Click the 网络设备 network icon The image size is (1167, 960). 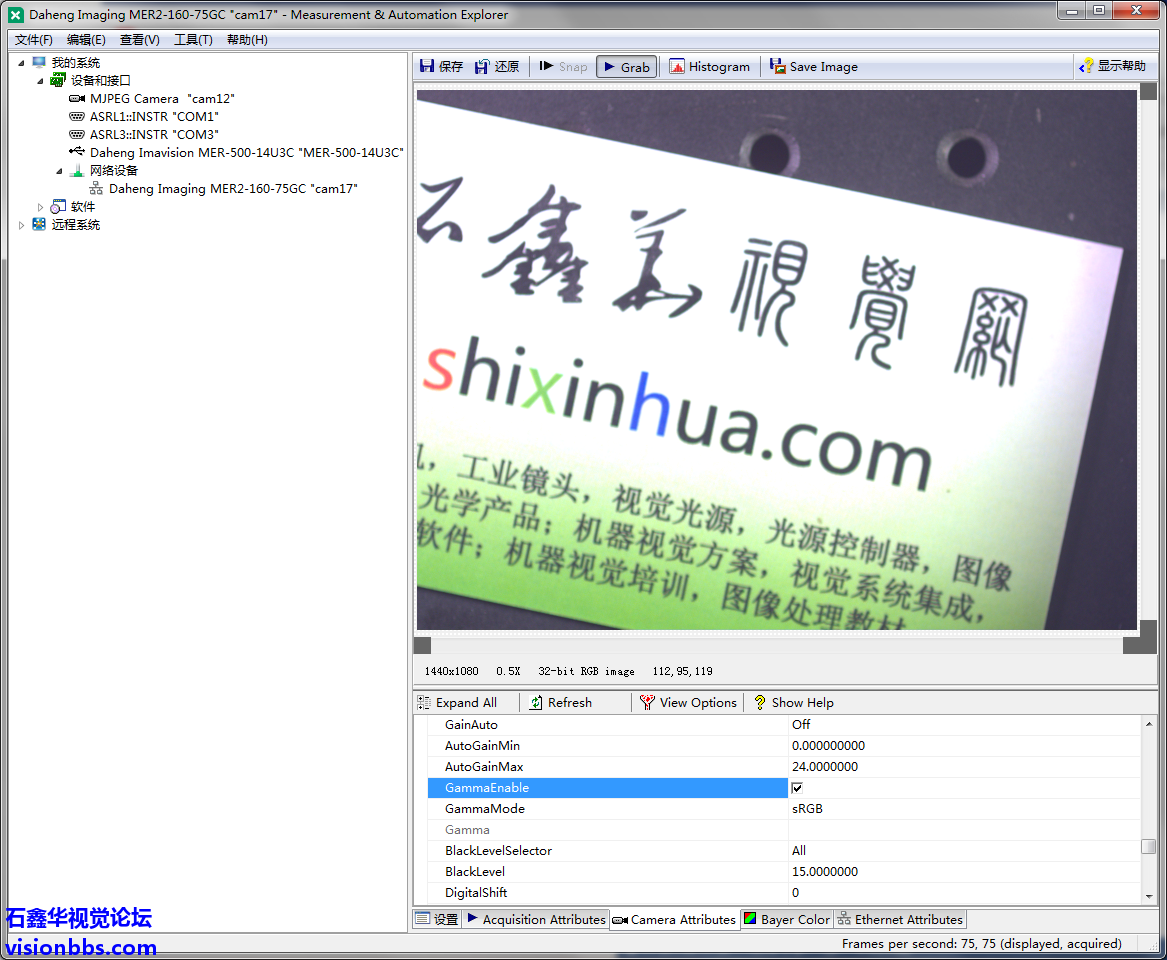click(x=77, y=170)
